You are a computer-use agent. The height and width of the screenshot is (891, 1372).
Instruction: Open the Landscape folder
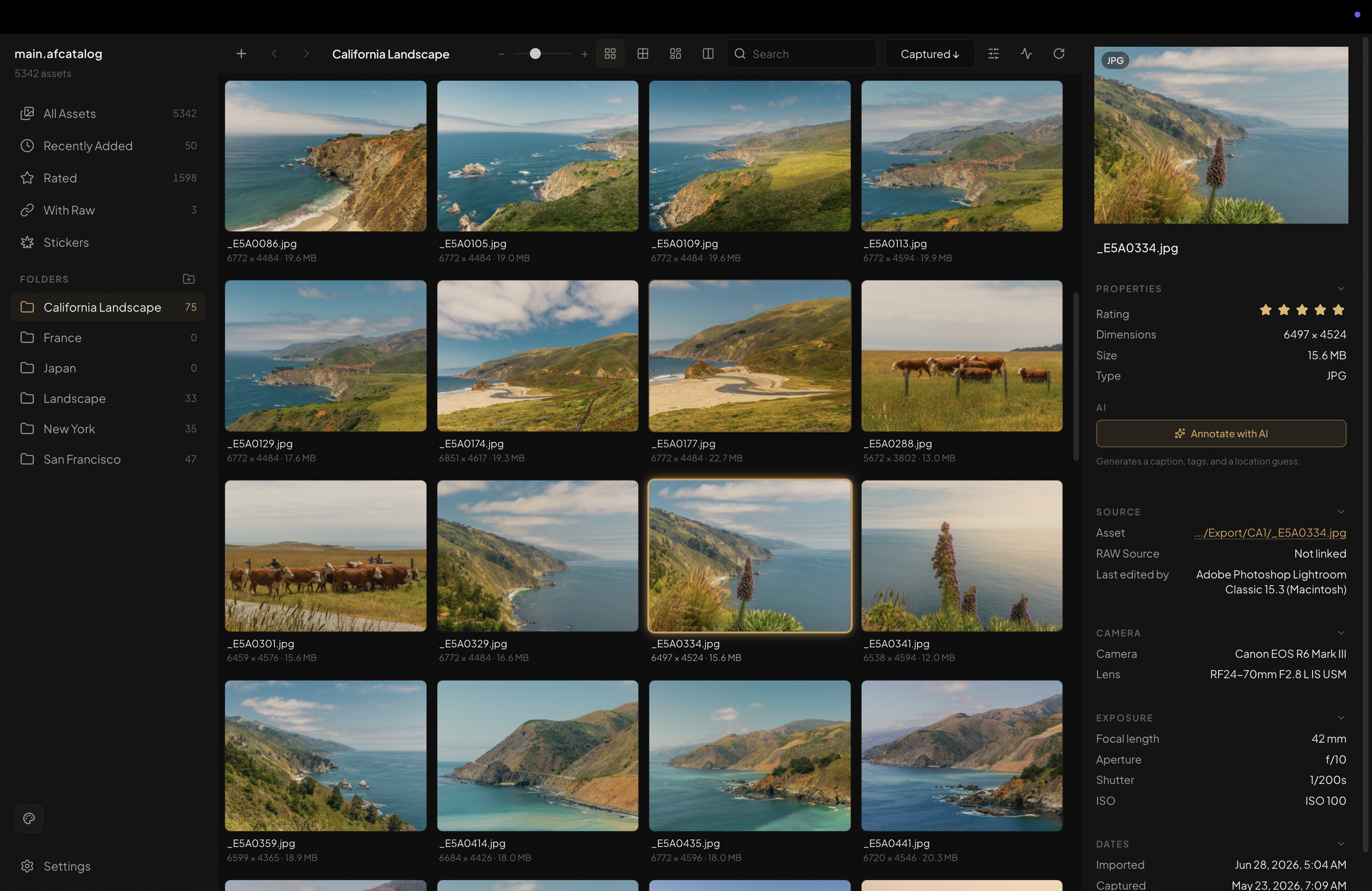108,398
